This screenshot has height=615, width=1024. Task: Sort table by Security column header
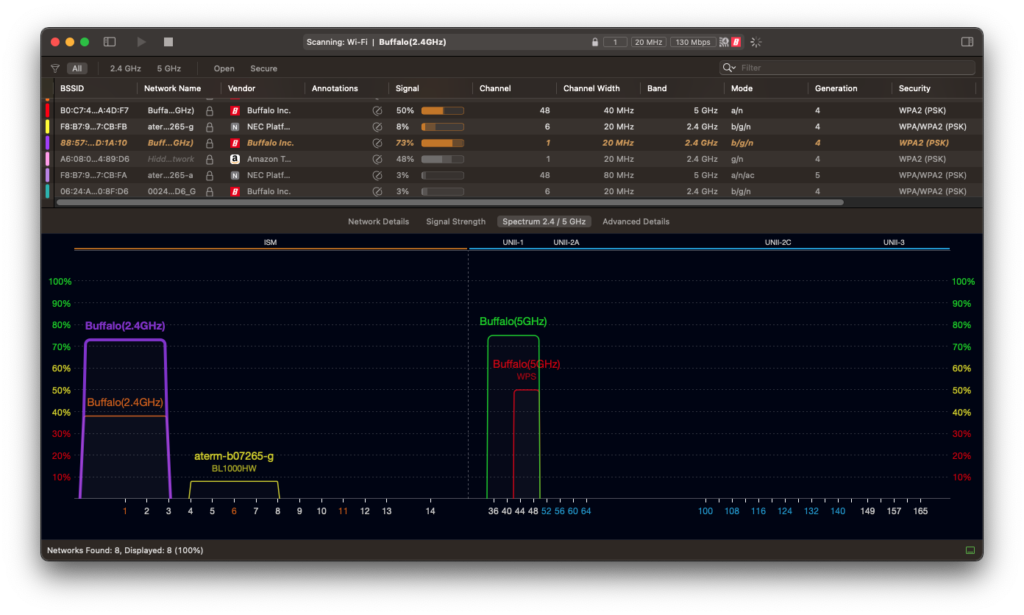click(x=914, y=88)
